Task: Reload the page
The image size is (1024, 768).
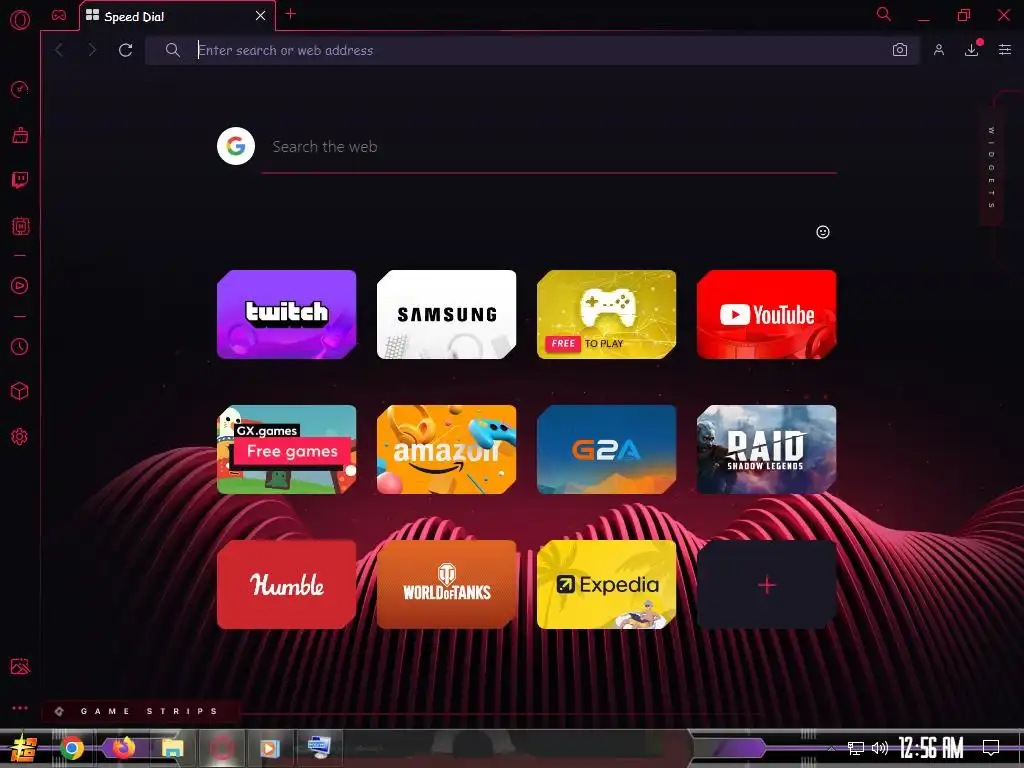Action: [x=125, y=50]
